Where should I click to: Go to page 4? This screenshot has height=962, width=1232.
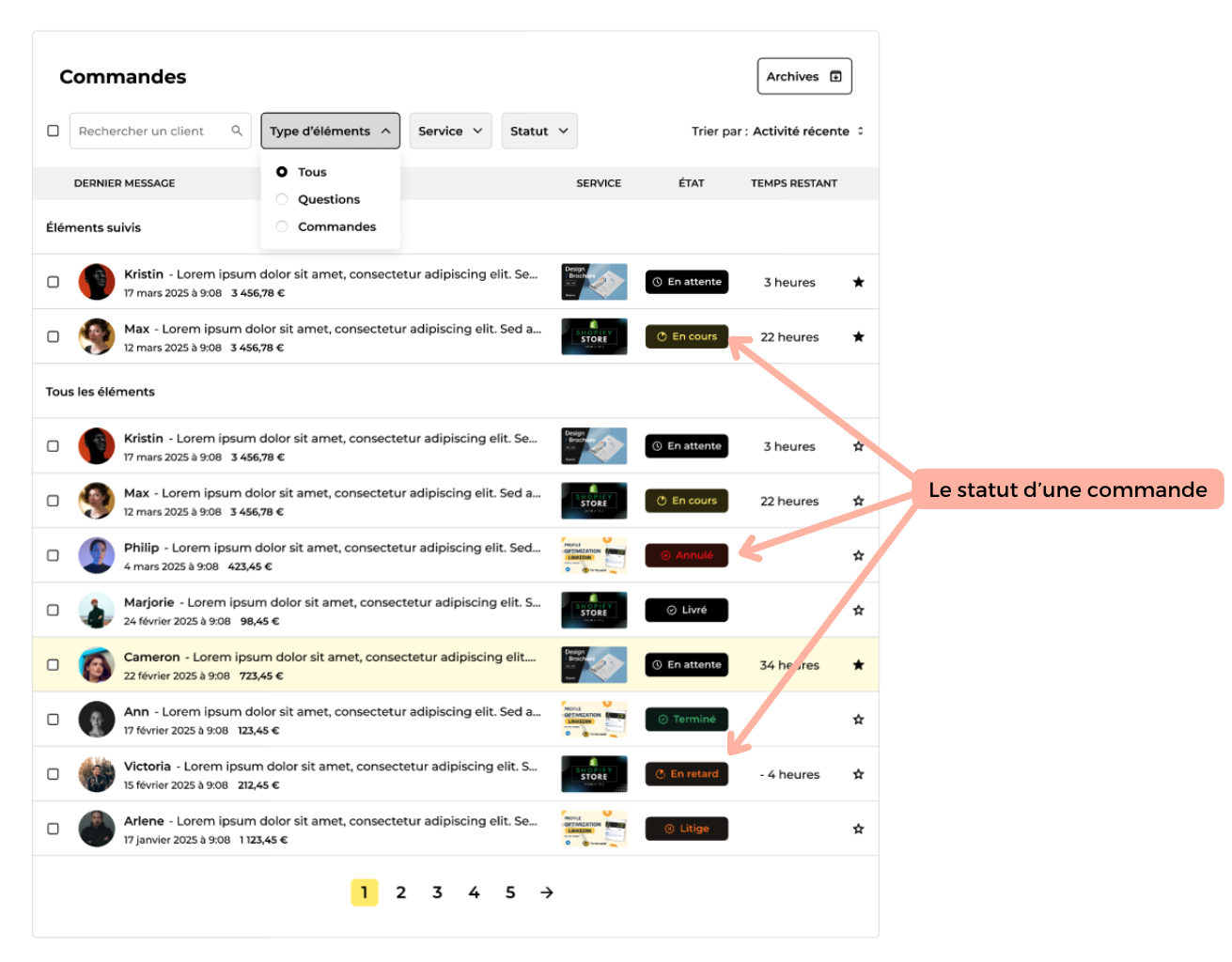click(474, 892)
